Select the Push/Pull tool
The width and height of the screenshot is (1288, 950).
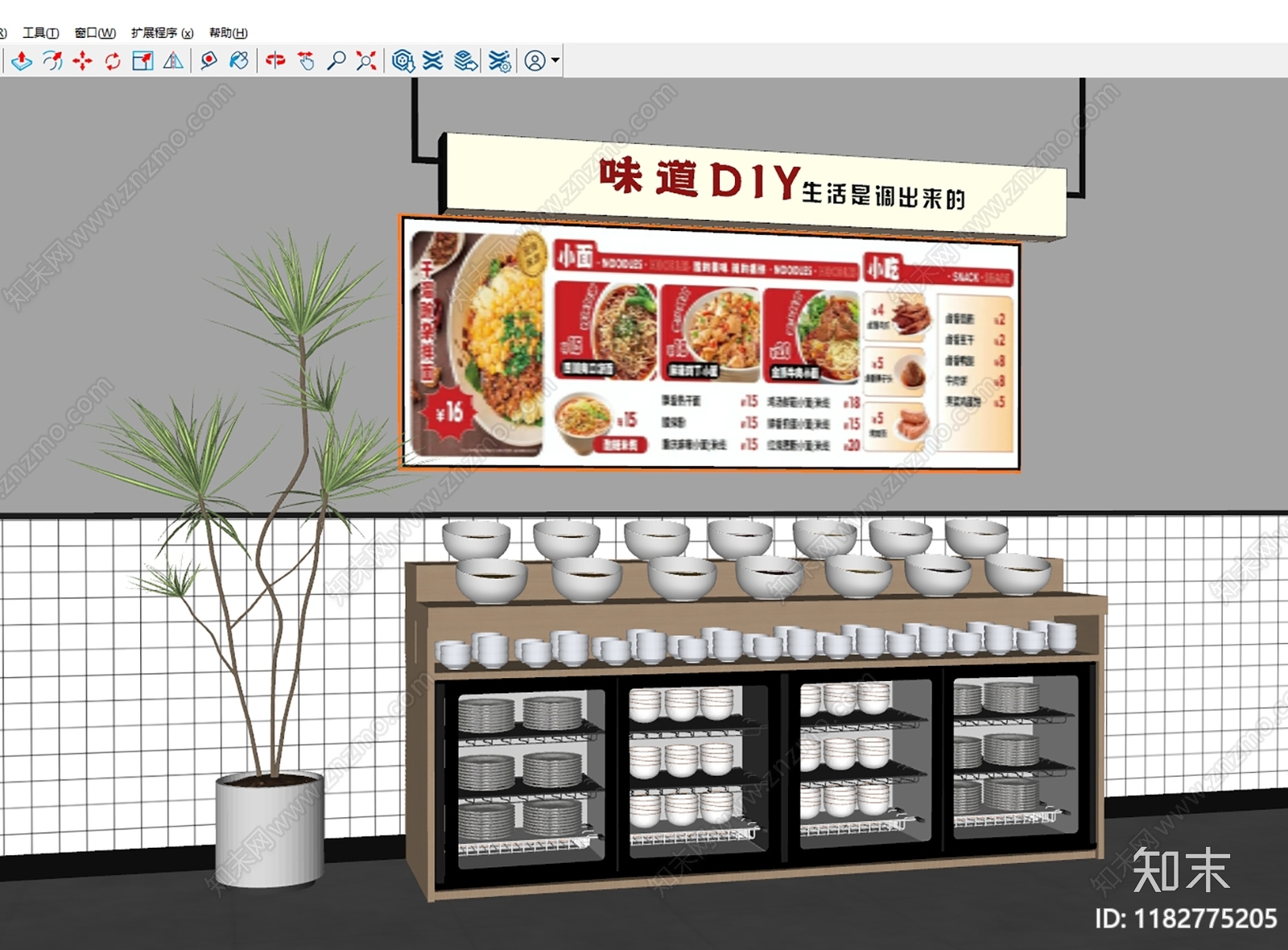(x=22, y=60)
